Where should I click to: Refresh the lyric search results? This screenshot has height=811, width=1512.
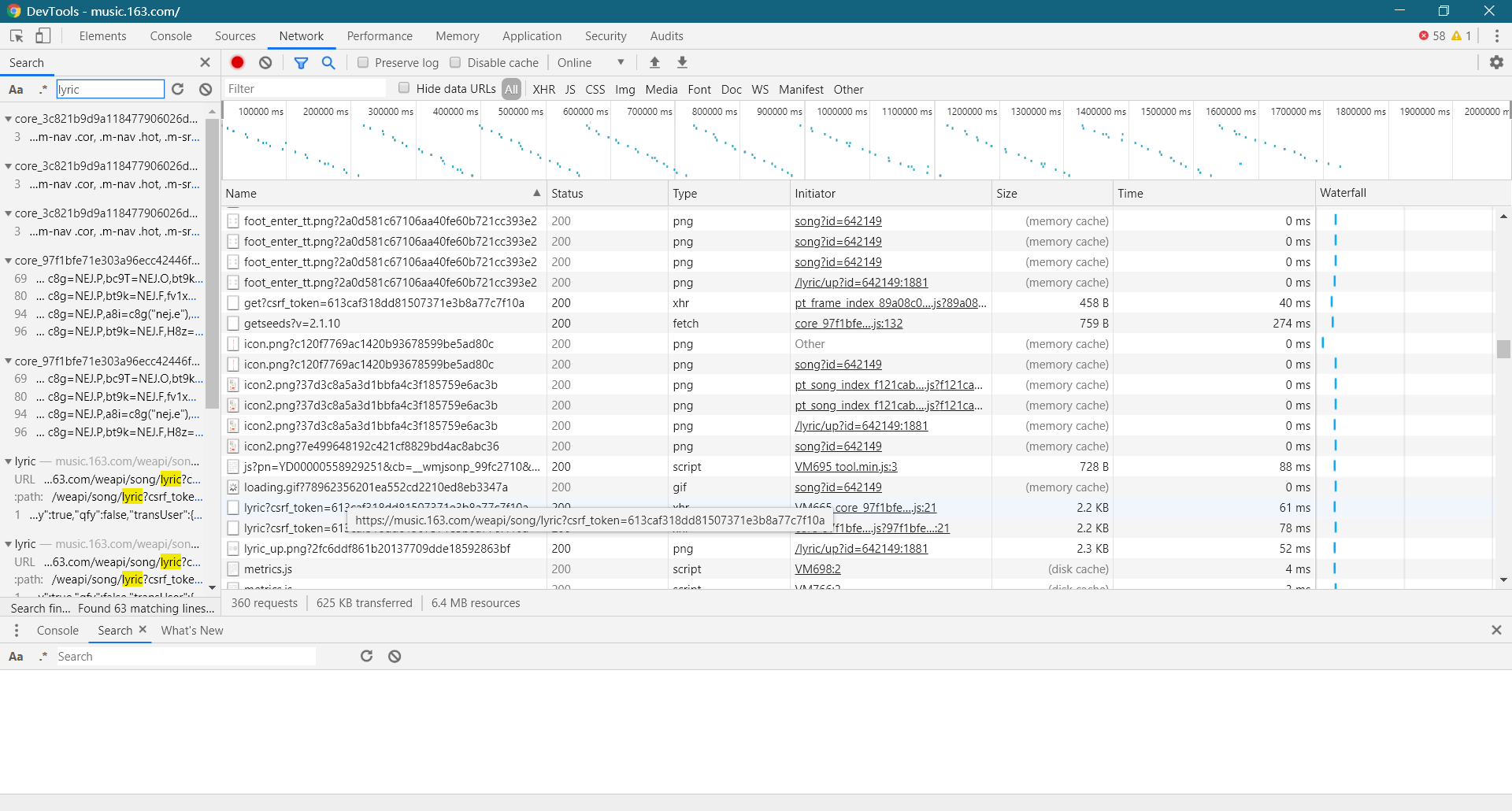tap(178, 89)
